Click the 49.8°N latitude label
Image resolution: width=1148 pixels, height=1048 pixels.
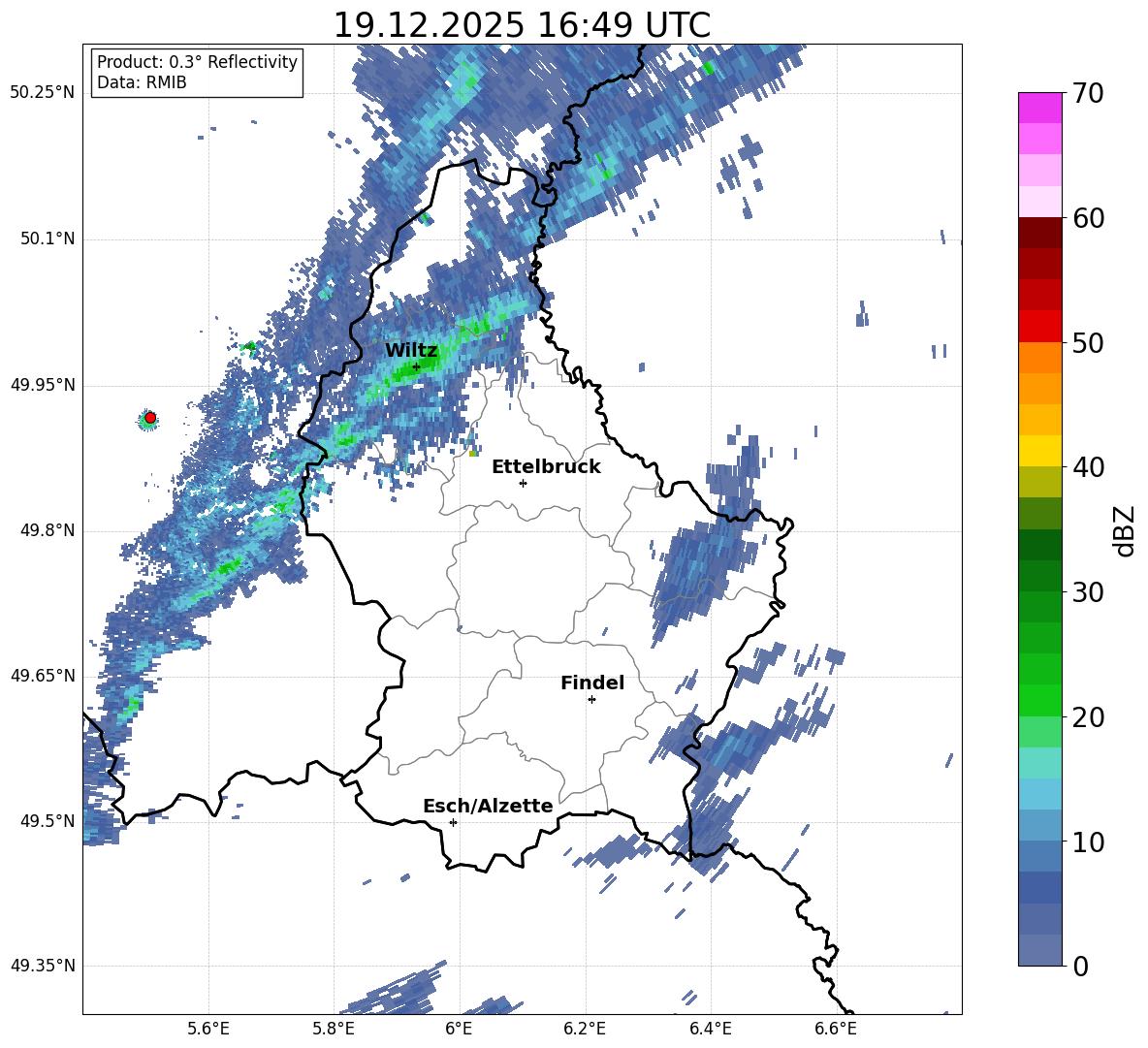click(x=48, y=530)
